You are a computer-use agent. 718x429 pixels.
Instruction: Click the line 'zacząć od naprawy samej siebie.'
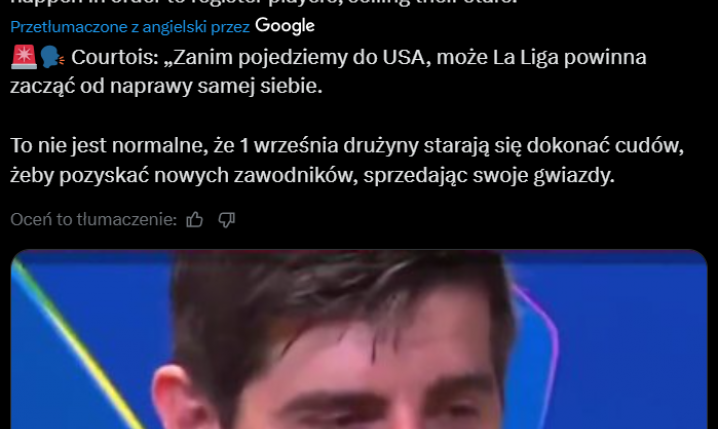pyautogui.click(x=166, y=87)
